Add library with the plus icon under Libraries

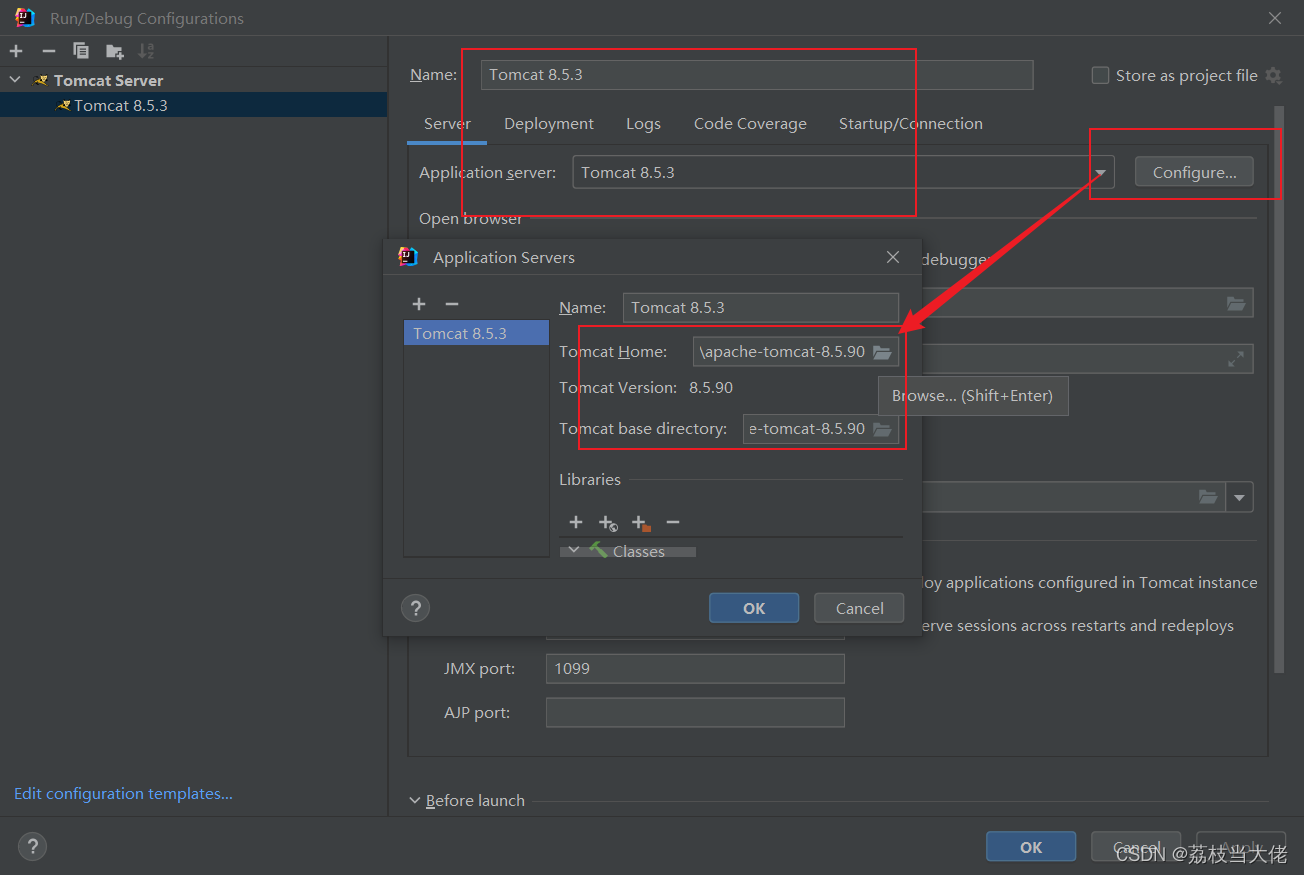point(576,522)
